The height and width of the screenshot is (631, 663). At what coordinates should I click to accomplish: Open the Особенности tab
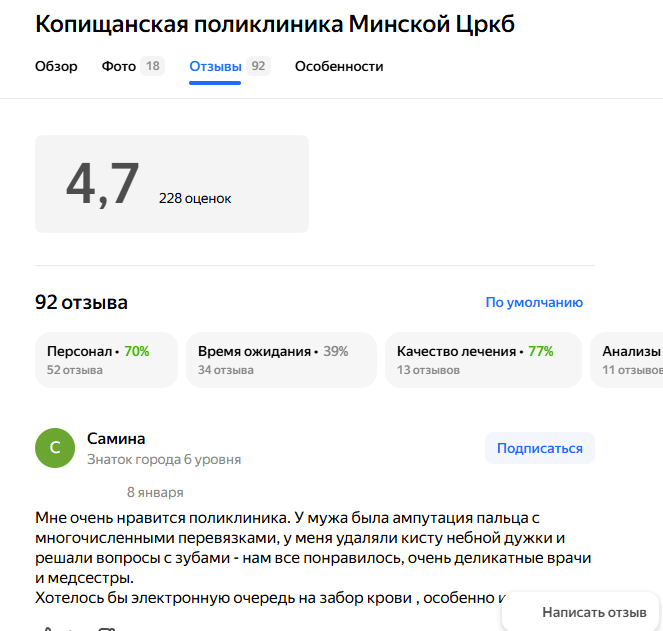point(339,67)
